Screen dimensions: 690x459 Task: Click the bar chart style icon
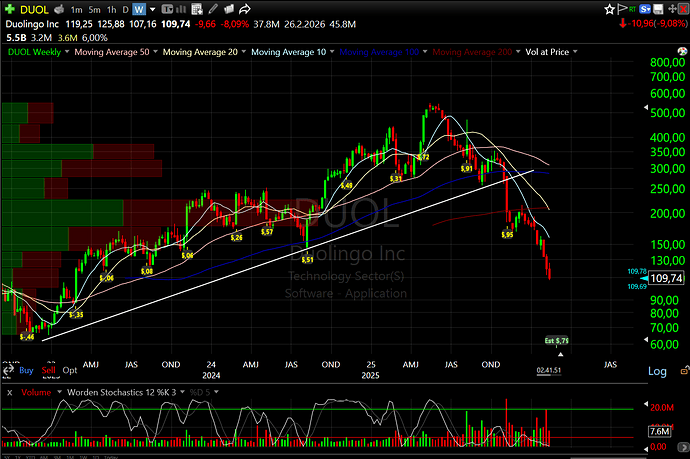click(181, 9)
